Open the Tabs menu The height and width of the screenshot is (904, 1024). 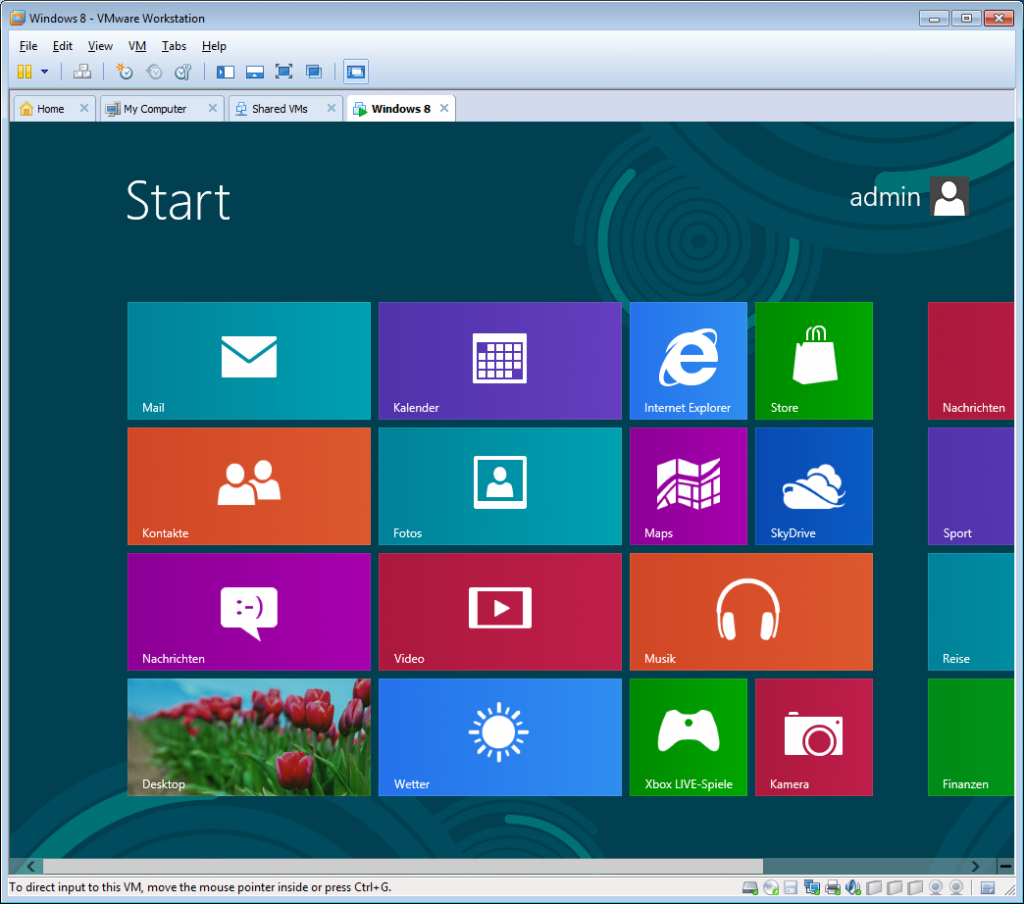[x=174, y=46]
